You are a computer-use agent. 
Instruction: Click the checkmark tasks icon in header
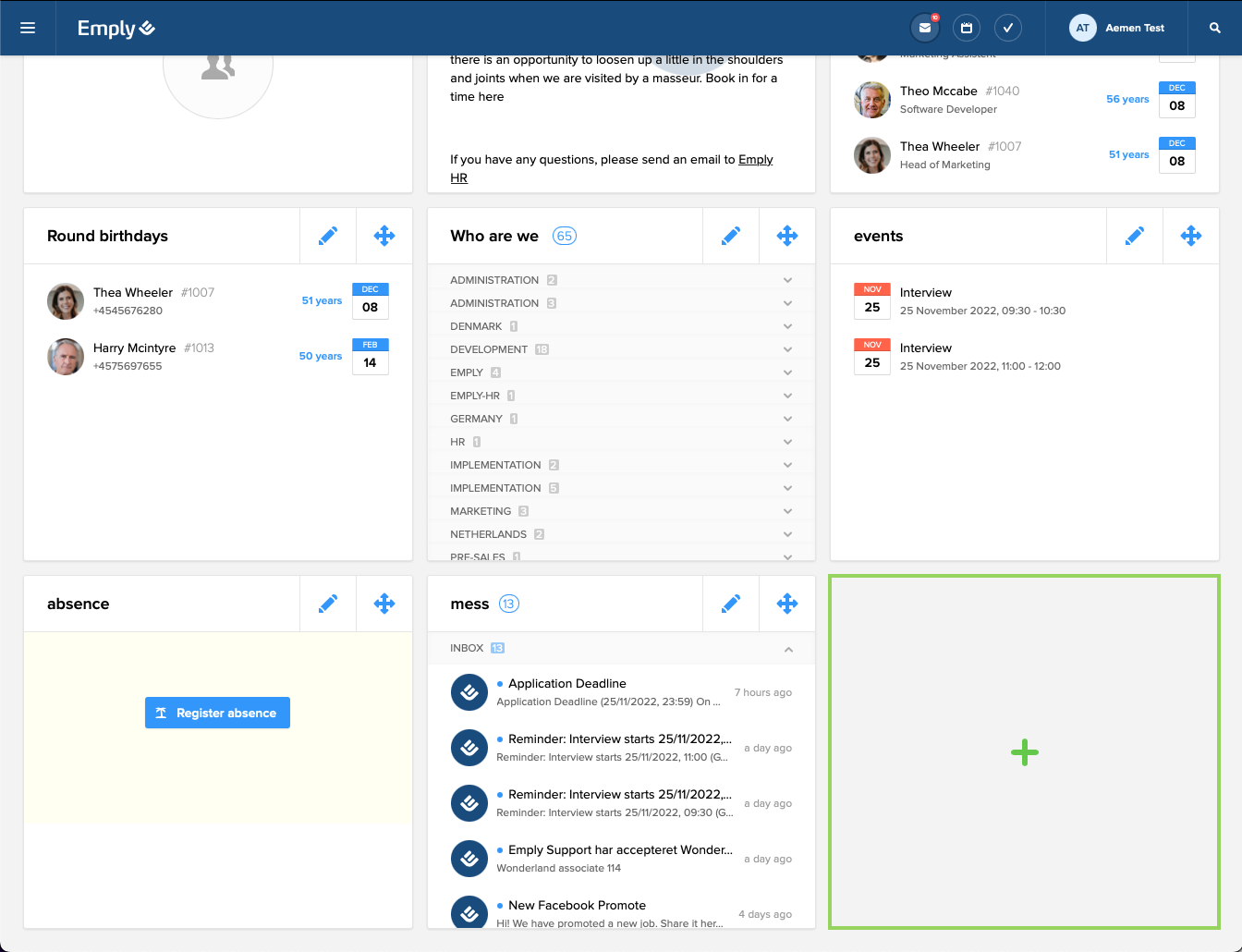pos(1007,28)
